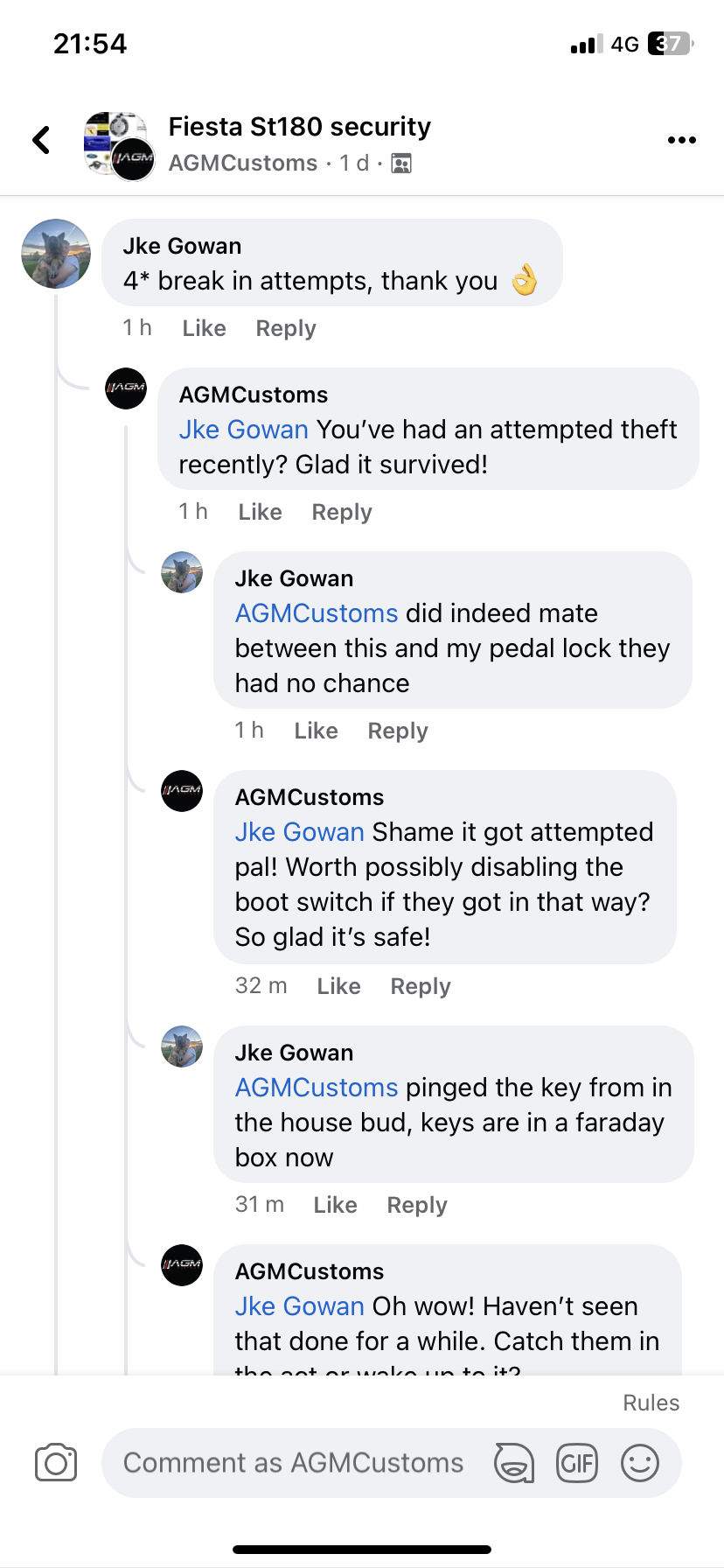
Task: Open the emoji picker smiley icon
Action: (640, 1463)
